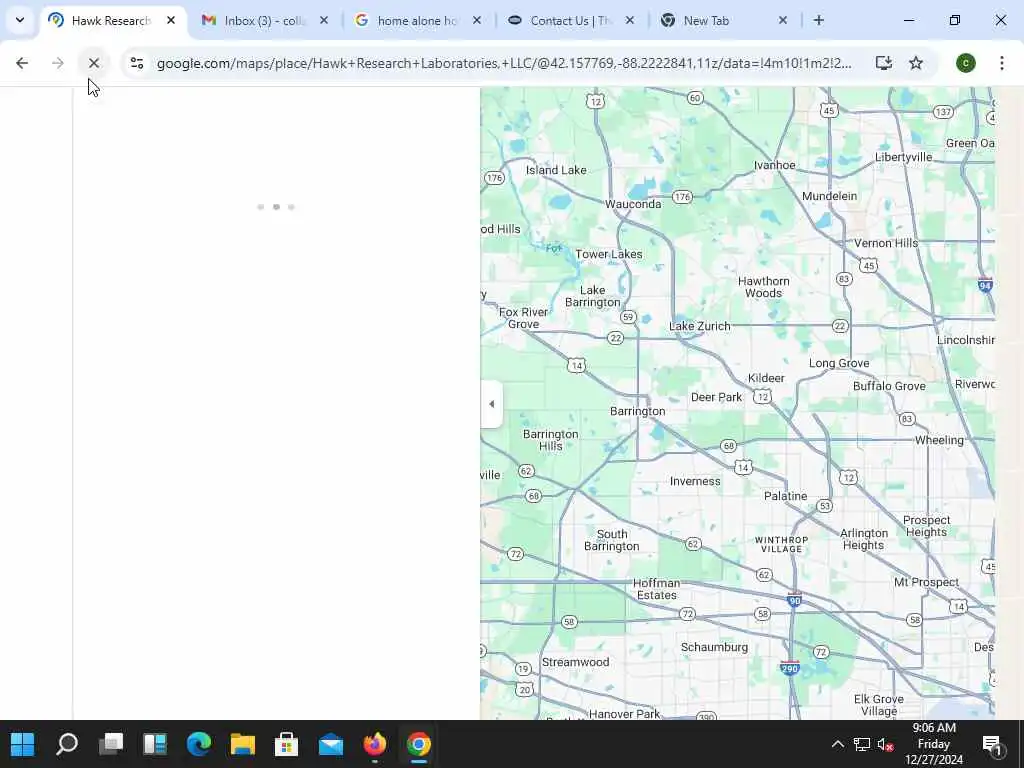Click the I-290 highway shield on the map
Image resolution: width=1024 pixels, height=768 pixels.
pyautogui.click(x=790, y=667)
